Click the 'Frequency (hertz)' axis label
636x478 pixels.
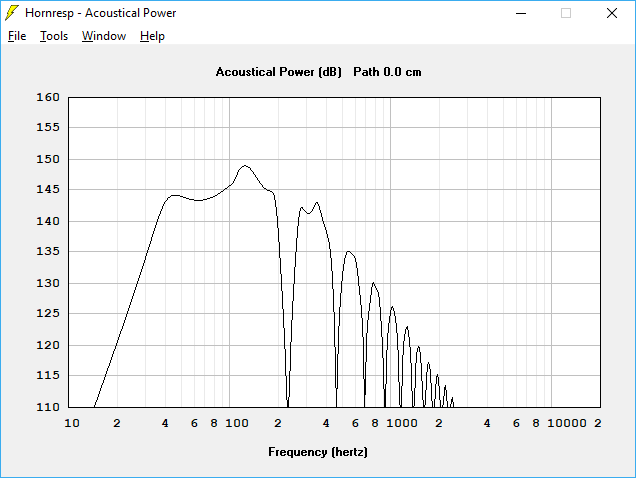(318, 452)
